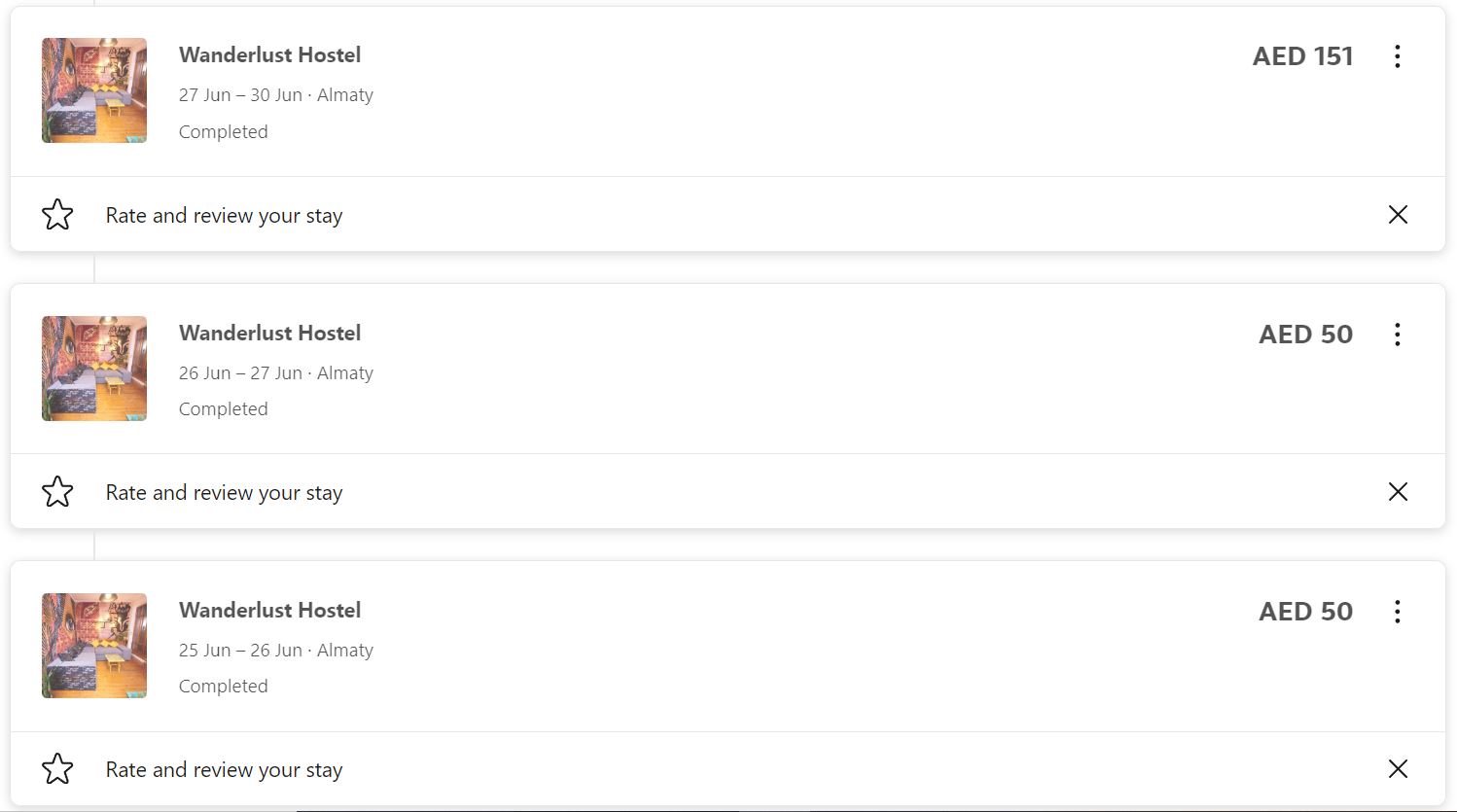Dismiss review prompt for 25 Jun – 26 Jun stay
This screenshot has width=1457, height=812.
pos(1398,769)
